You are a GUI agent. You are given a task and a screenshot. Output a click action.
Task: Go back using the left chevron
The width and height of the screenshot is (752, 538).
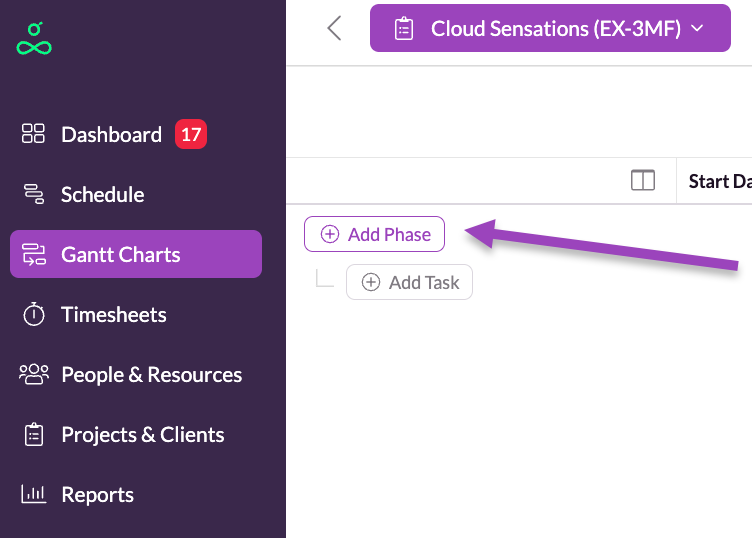[x=334, y=28]
